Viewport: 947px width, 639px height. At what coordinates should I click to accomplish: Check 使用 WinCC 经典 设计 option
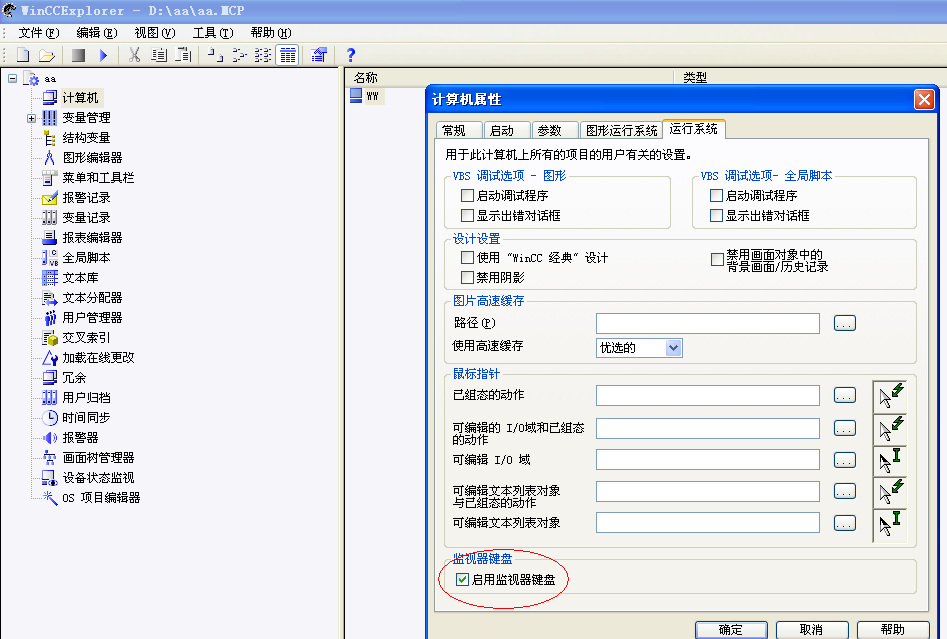click(x=467, y=258)
